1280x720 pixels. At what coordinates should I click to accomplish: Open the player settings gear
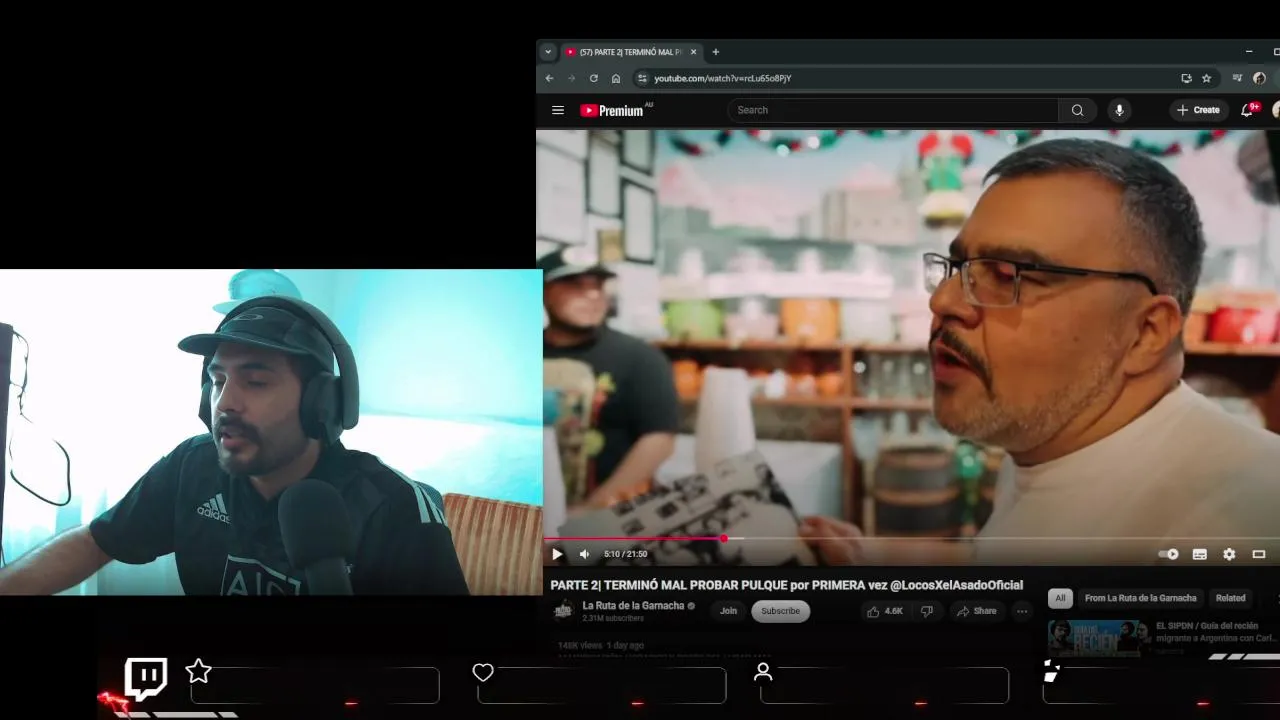coord(1229,554)
